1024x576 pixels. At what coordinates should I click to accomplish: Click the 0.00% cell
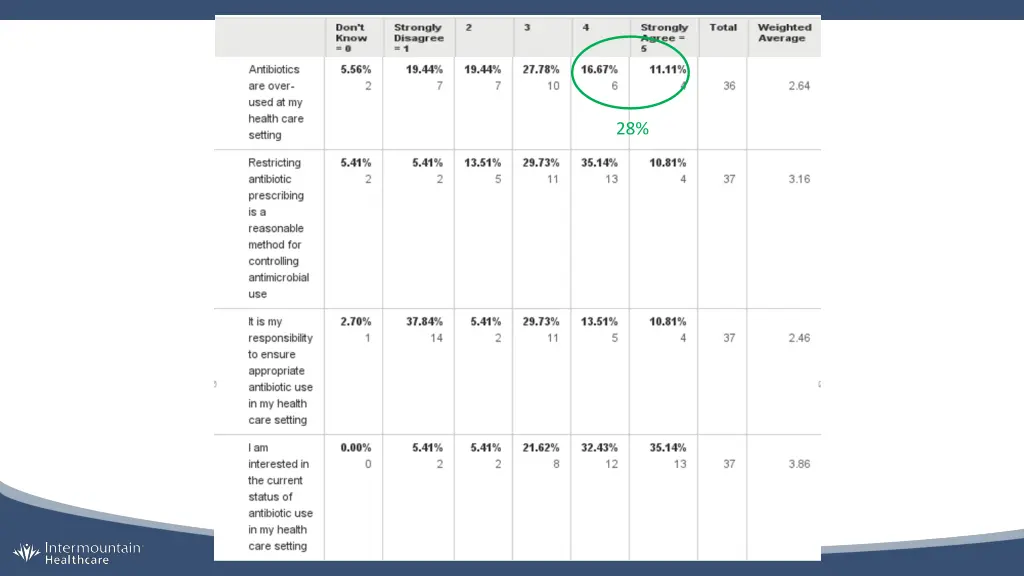pos(356,447)
